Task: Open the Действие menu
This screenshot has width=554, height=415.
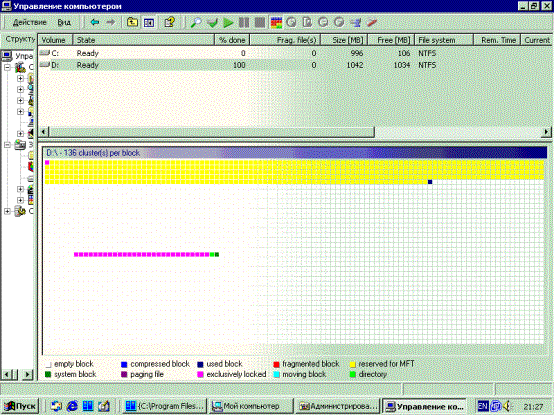Action: coord(30,23)
